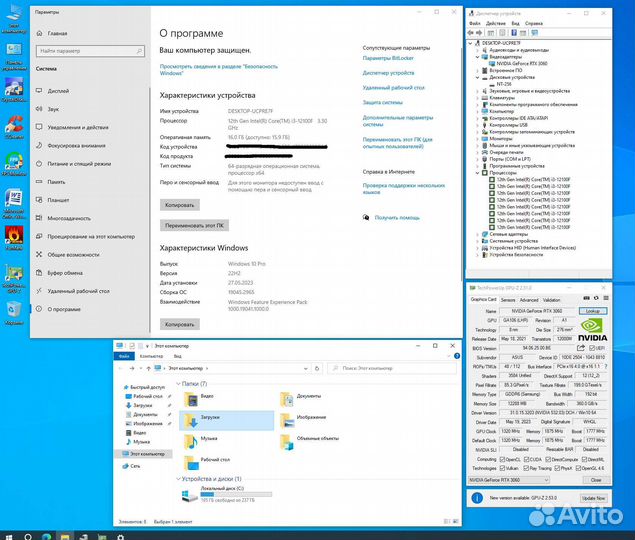Select the Видео folder icon in Explorer

click(192, 399)
